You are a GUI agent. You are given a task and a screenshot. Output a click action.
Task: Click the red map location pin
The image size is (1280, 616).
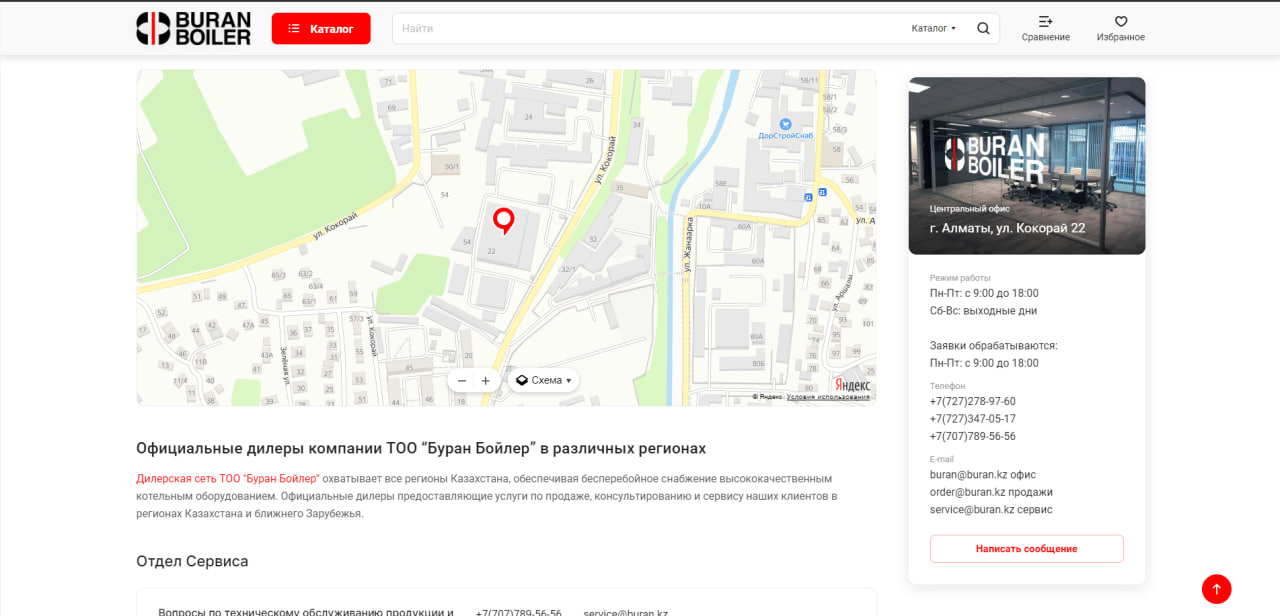tap(504, 221)
